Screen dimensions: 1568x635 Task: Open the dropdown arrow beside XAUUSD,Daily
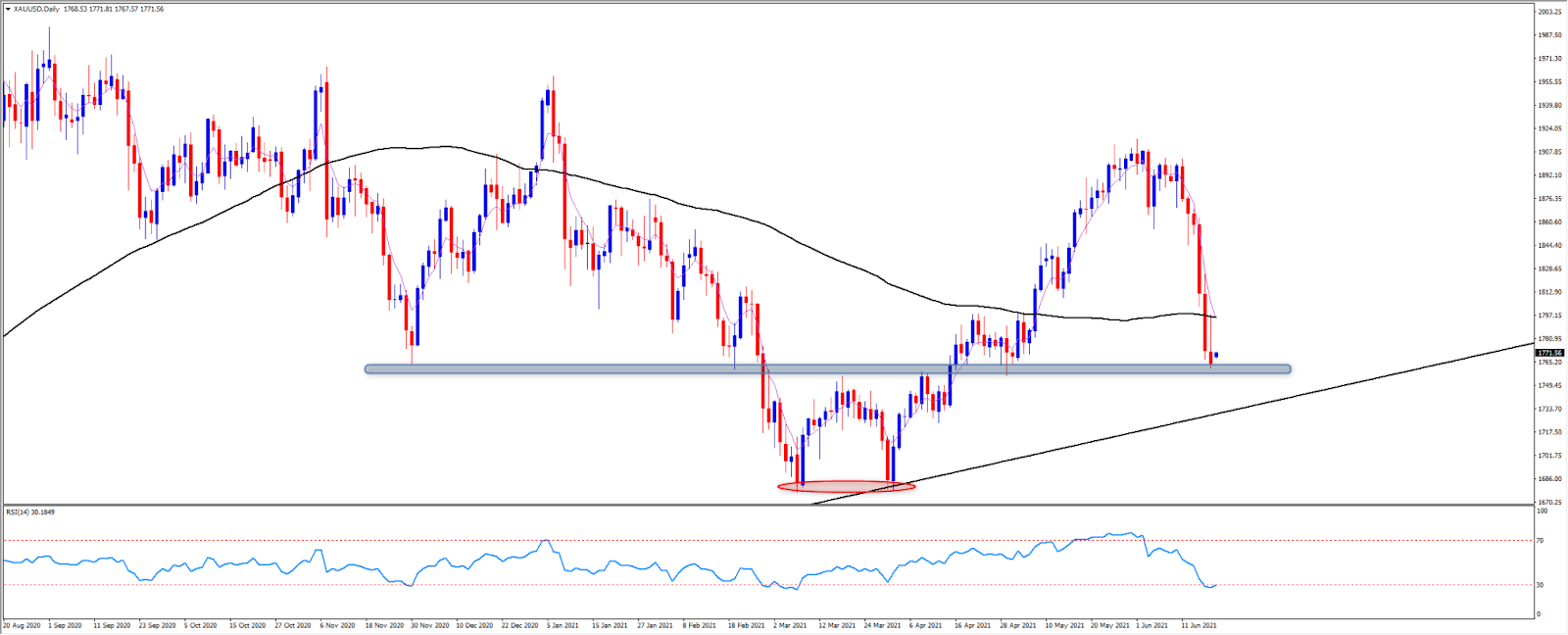7,9
